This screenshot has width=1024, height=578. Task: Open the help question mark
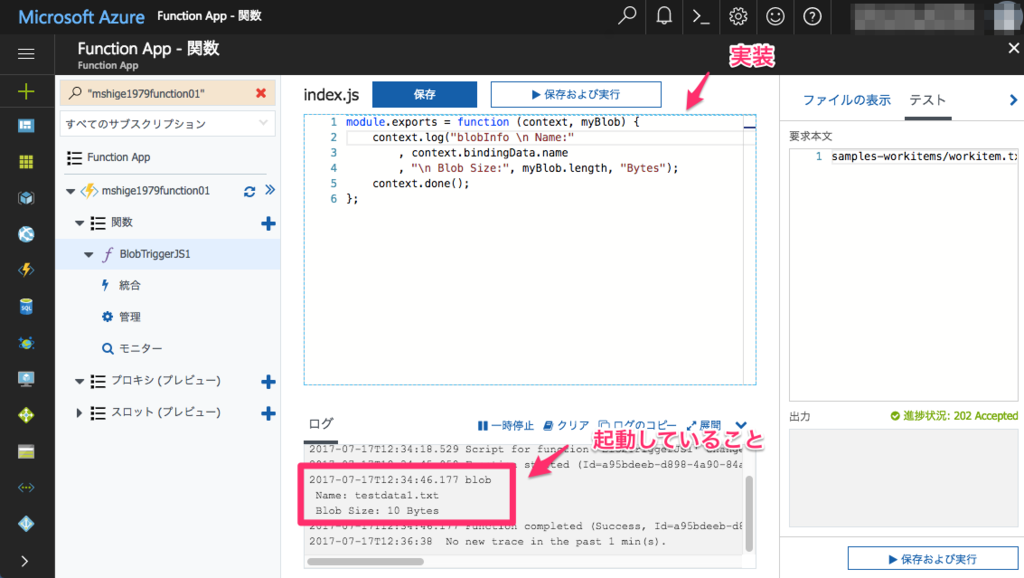point(812,16)
